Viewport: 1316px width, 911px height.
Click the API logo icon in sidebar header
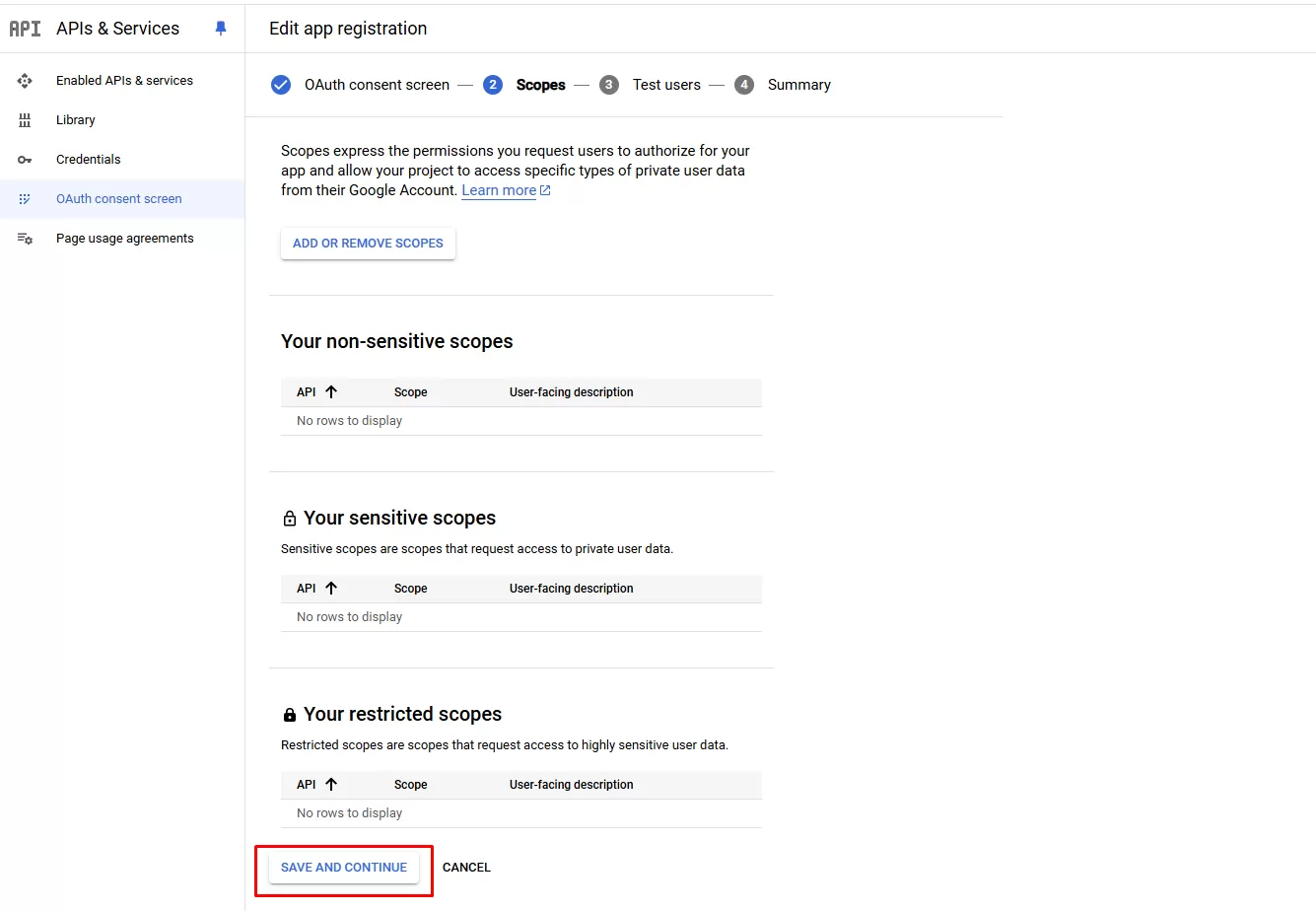coord(25,29)
